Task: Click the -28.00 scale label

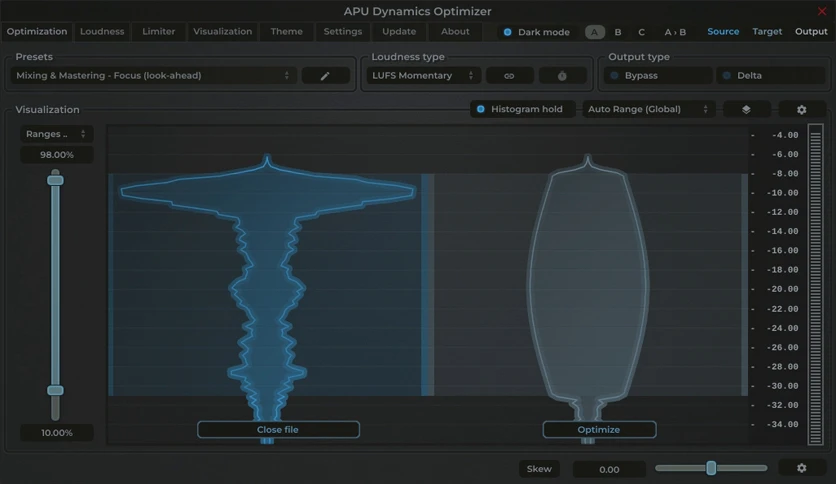Action: pos(782,366)
